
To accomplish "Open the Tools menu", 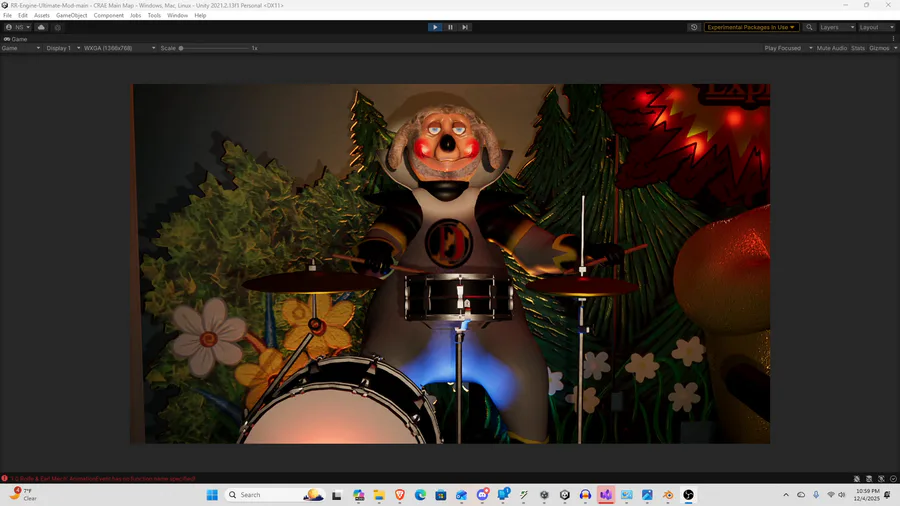I will coord(154,15).
